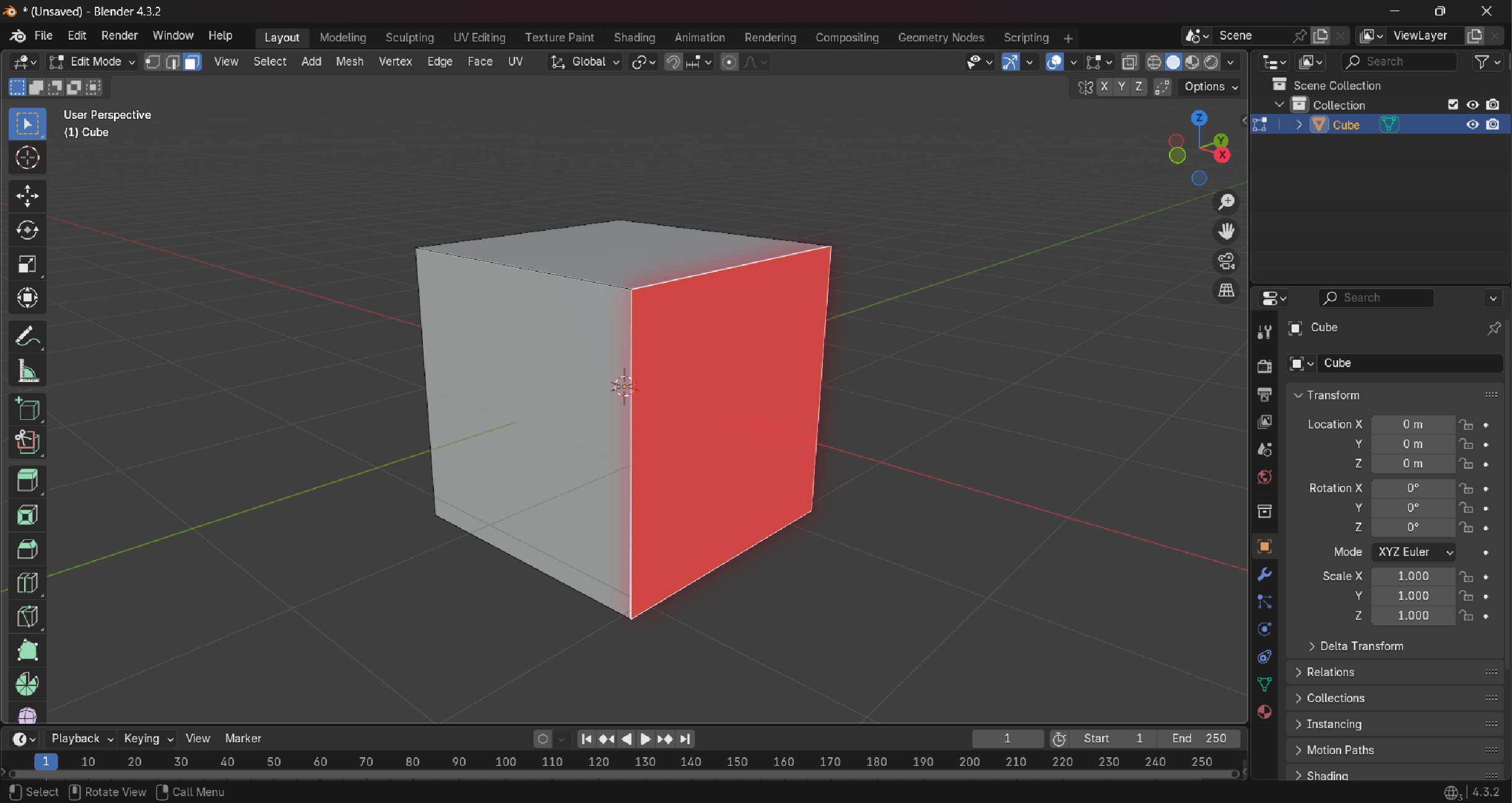Select the Rotate tool icon
This screenshot has width=1512, height=803.
27,230
